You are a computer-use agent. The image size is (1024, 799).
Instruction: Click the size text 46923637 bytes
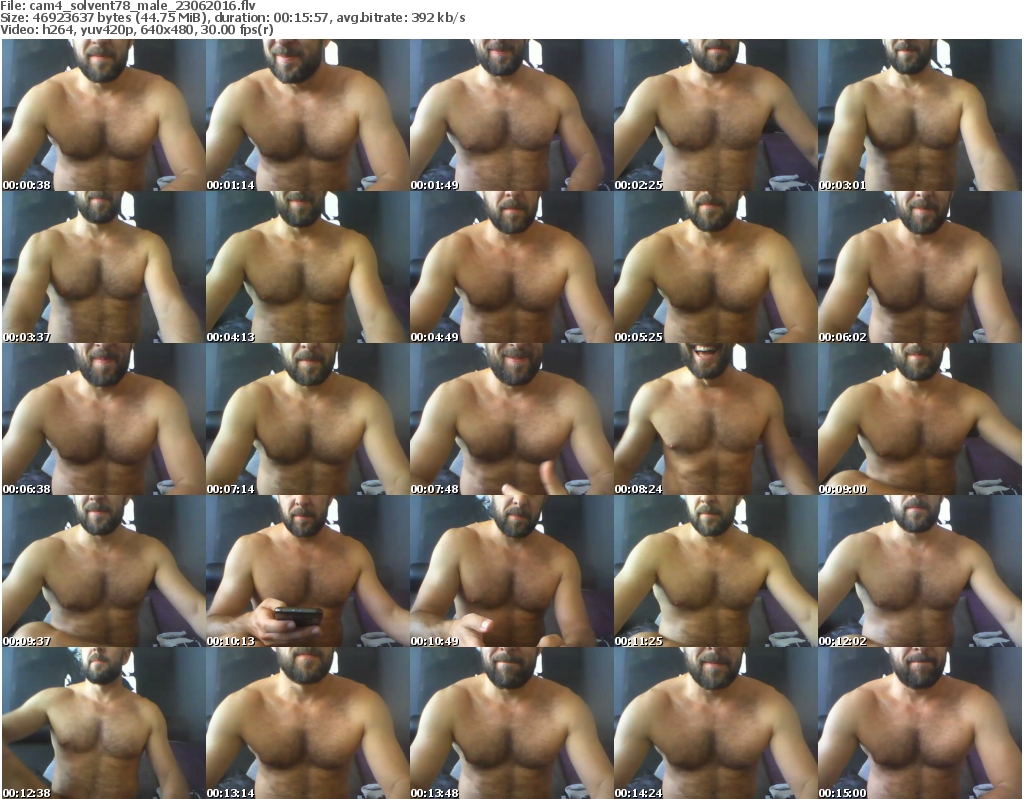[x=82, y=18]
